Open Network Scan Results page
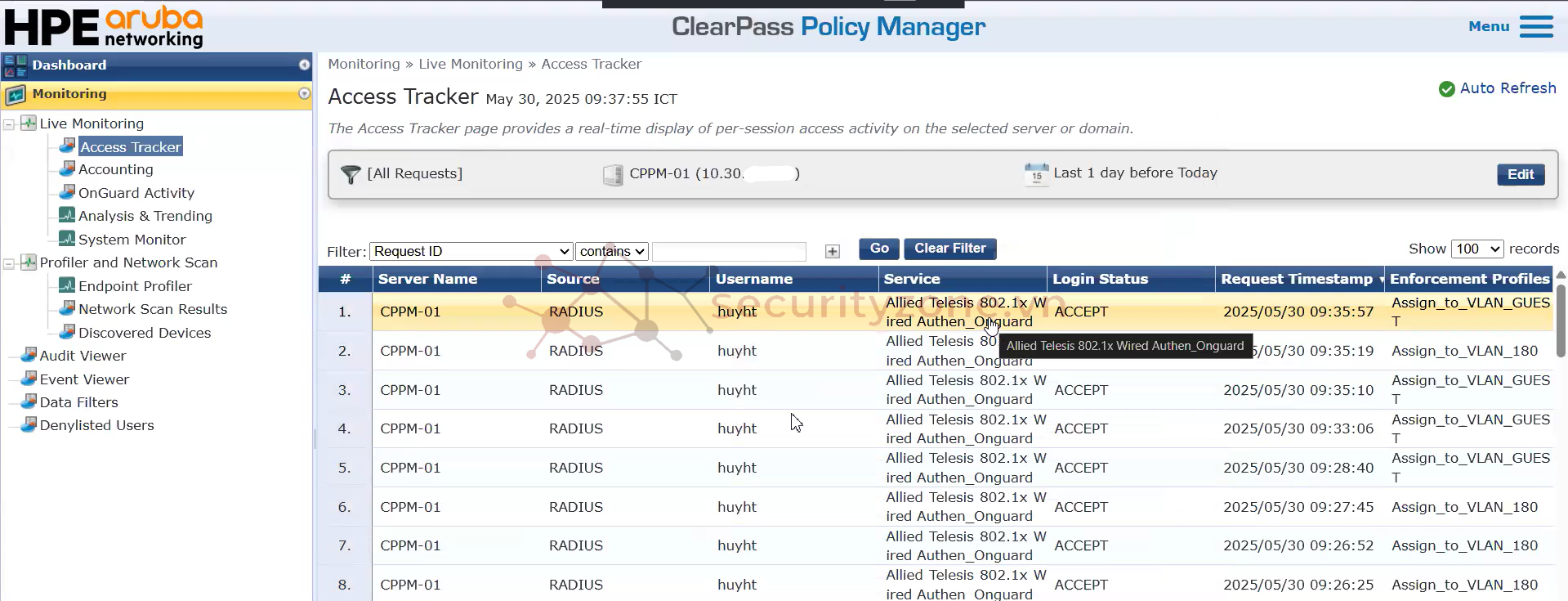 pyautogui.click(x=153, y=309)
